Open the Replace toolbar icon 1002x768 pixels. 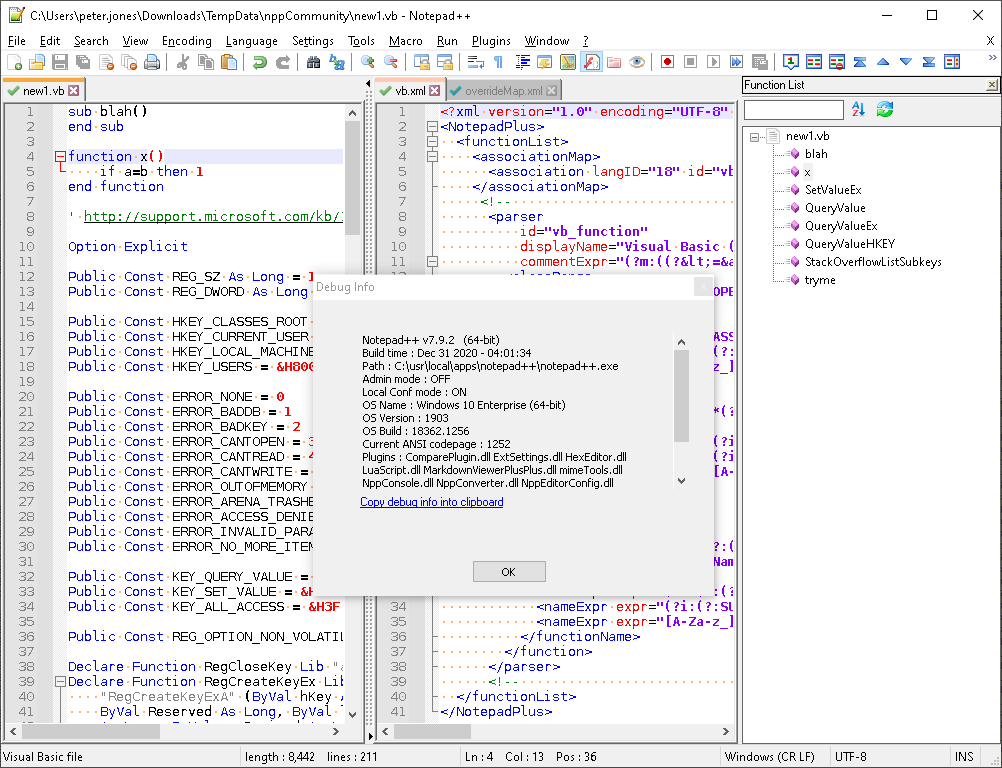[x=336, y=62]
